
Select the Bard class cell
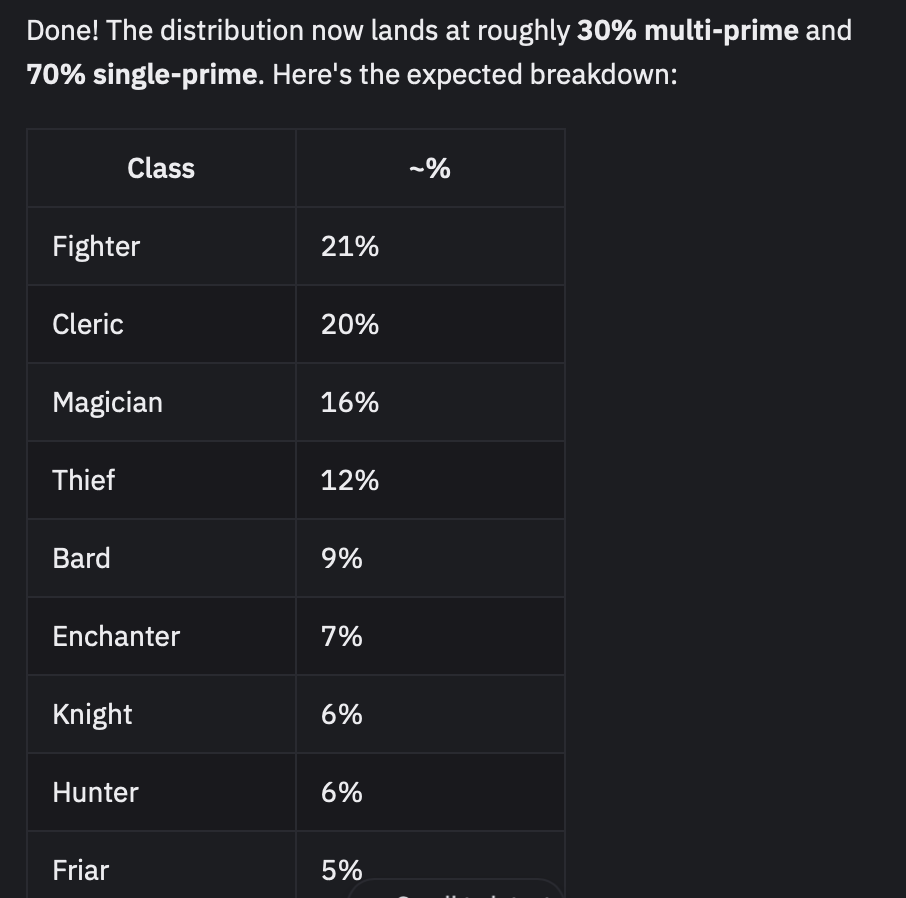[82, 558]
